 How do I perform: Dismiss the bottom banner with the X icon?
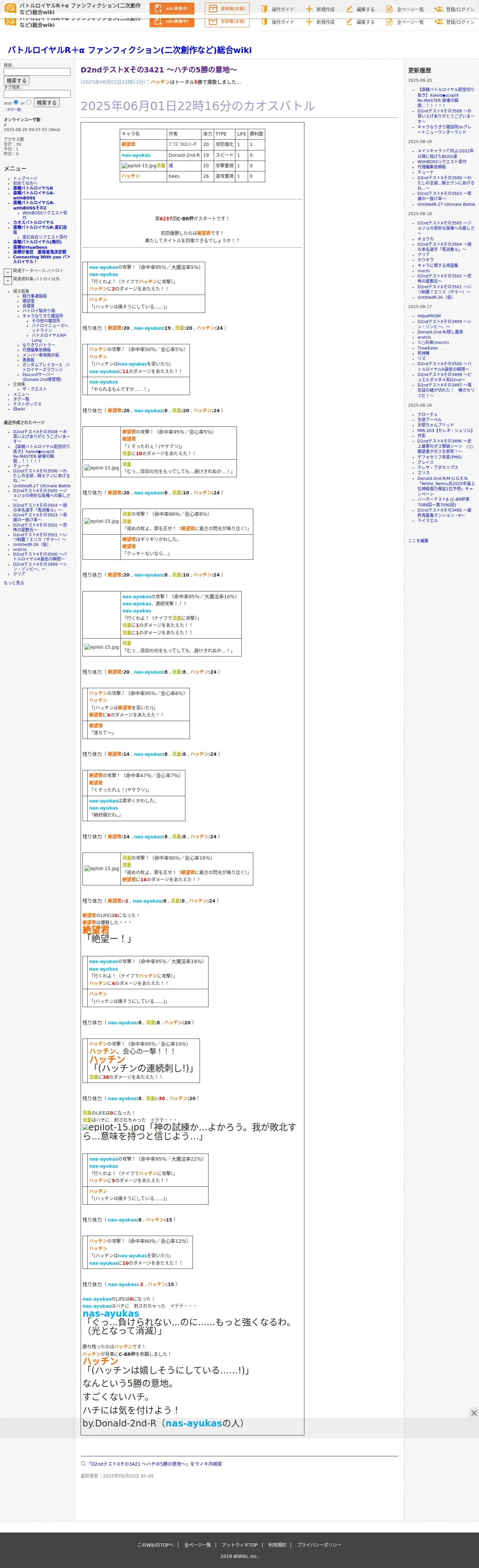click(x=473, y=1413)
